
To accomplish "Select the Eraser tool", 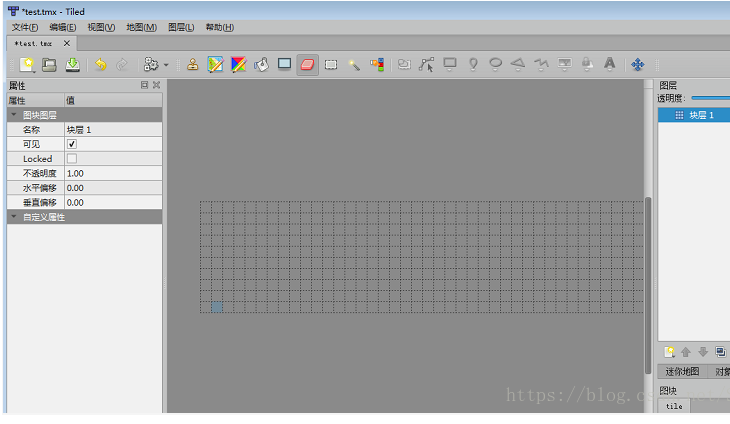I will (307, 65).
